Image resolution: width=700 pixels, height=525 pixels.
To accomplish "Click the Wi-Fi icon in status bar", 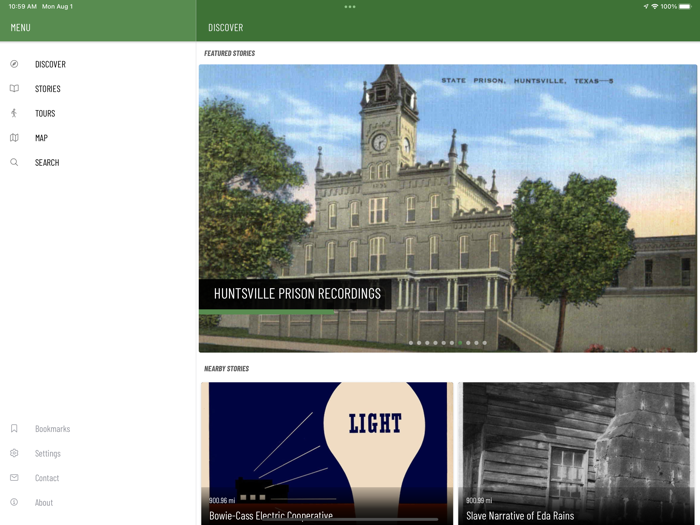I will pos(655,6).
